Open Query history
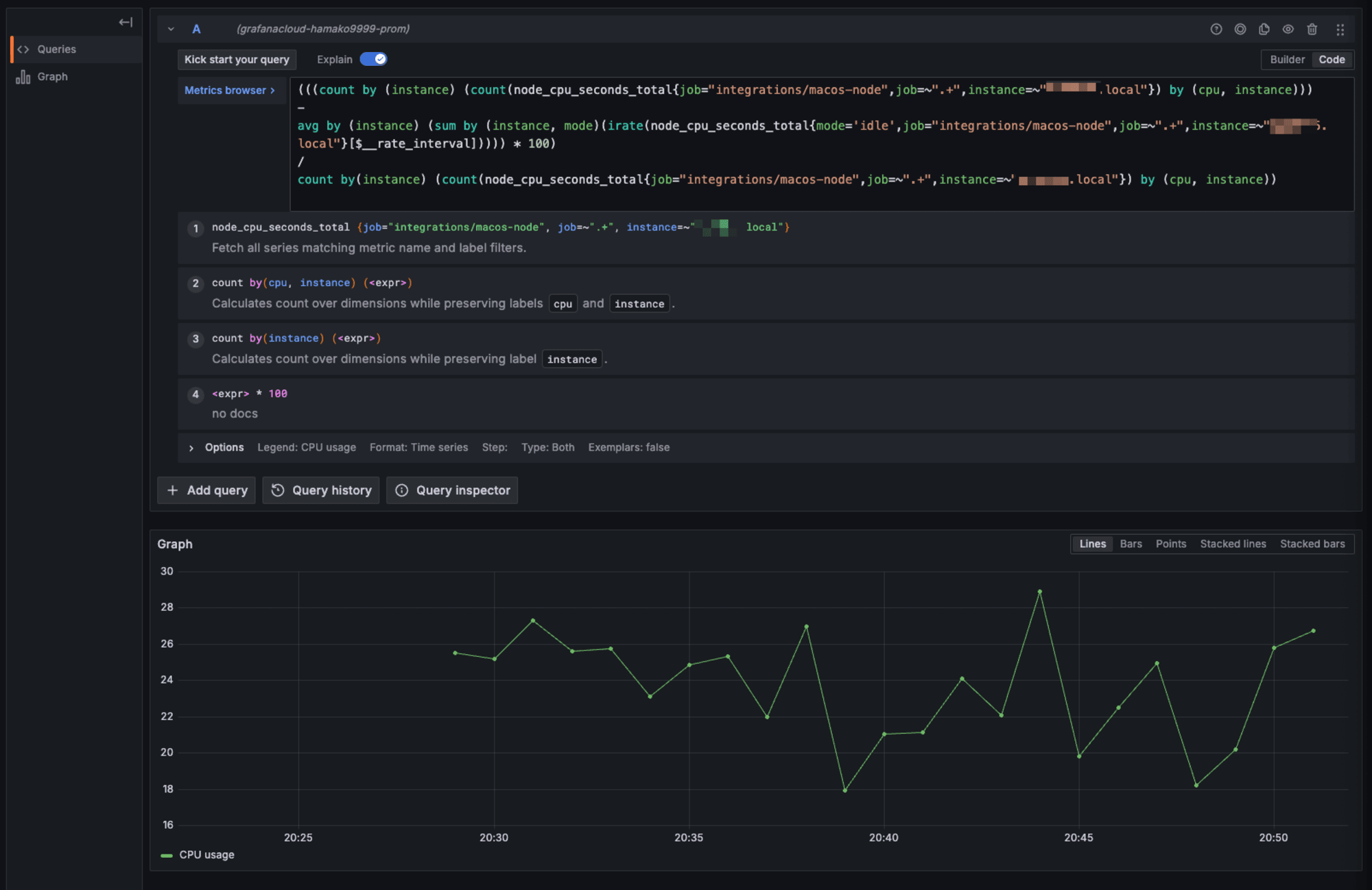This screenshot has width=1372, height=890. coord(321,490)
